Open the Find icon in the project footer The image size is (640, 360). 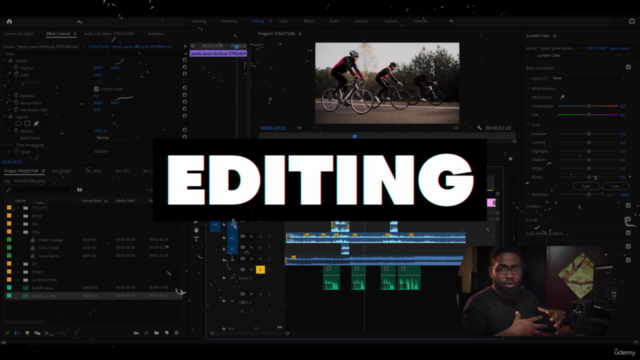click(x=147, y=333)
